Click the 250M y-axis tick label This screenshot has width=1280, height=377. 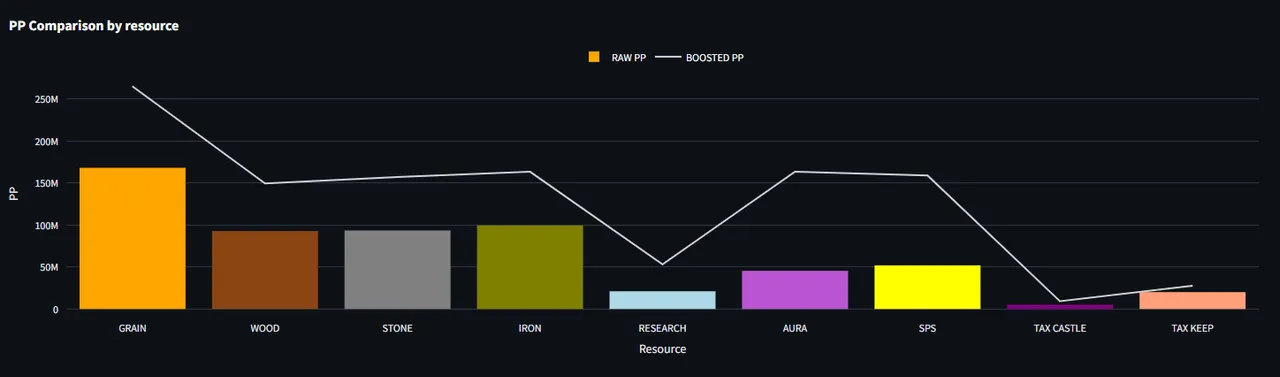coord(46,100)
